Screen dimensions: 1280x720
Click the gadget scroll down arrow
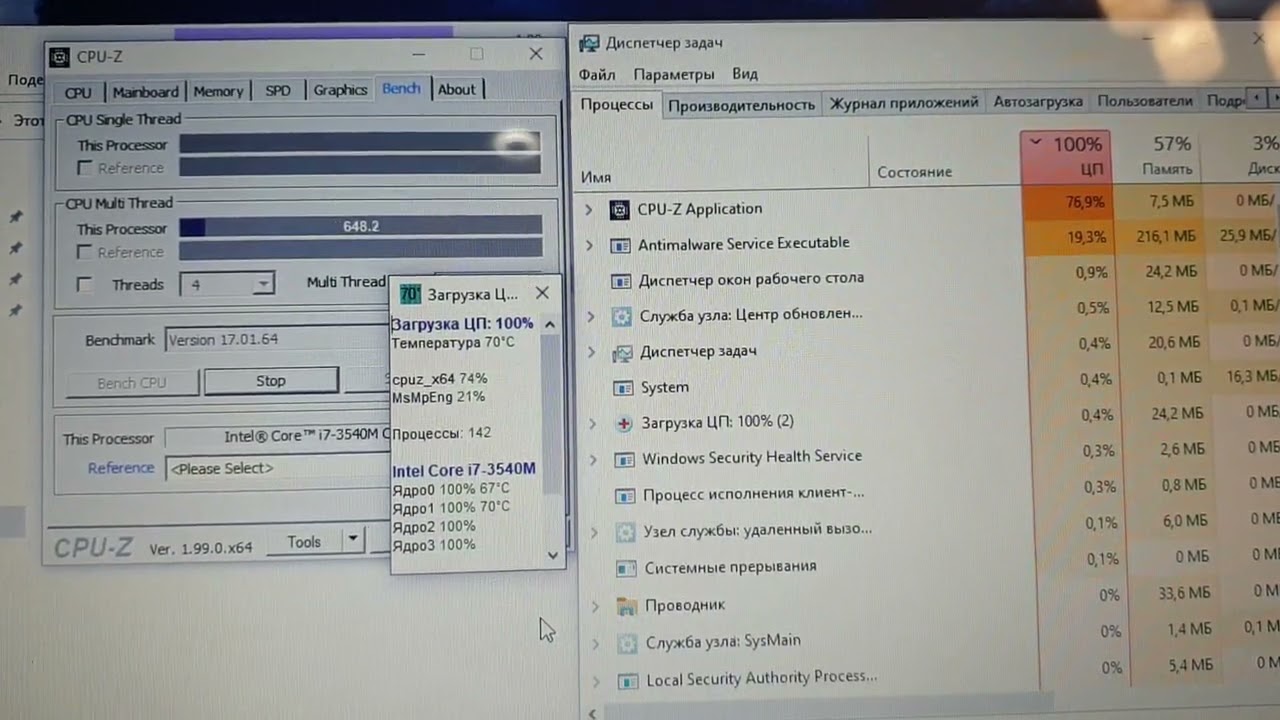(552, 555)
